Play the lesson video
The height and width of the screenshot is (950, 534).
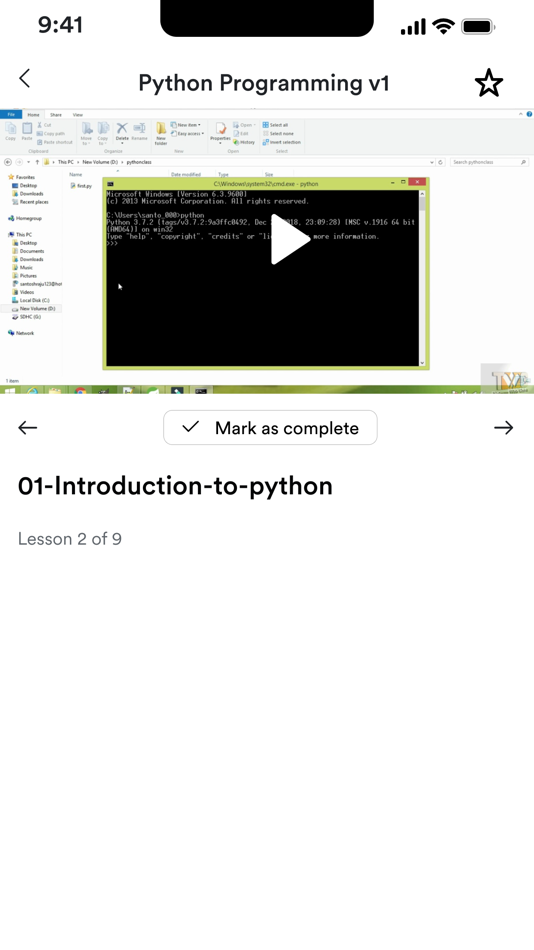pyautogui.click(x=290, y=239)
